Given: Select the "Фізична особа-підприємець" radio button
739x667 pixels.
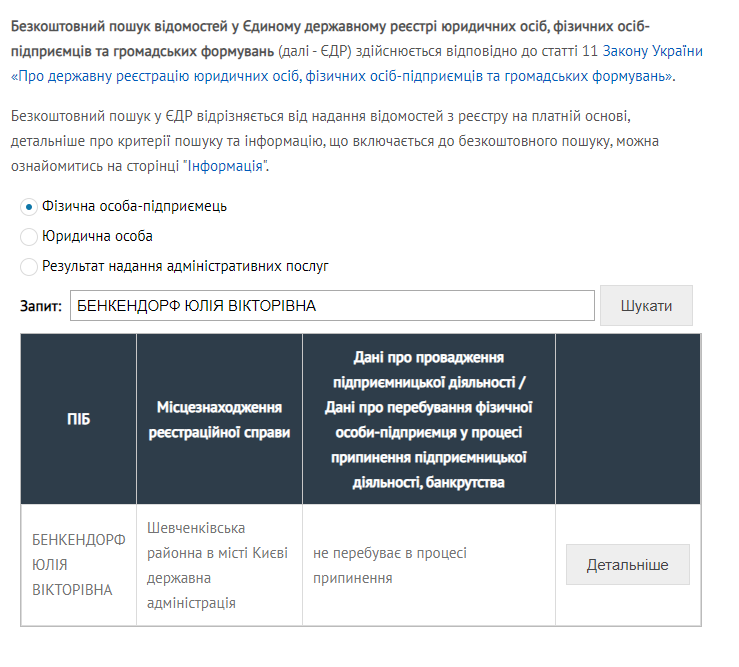Looking at the screenshot, I should click(x=28, y=207).
